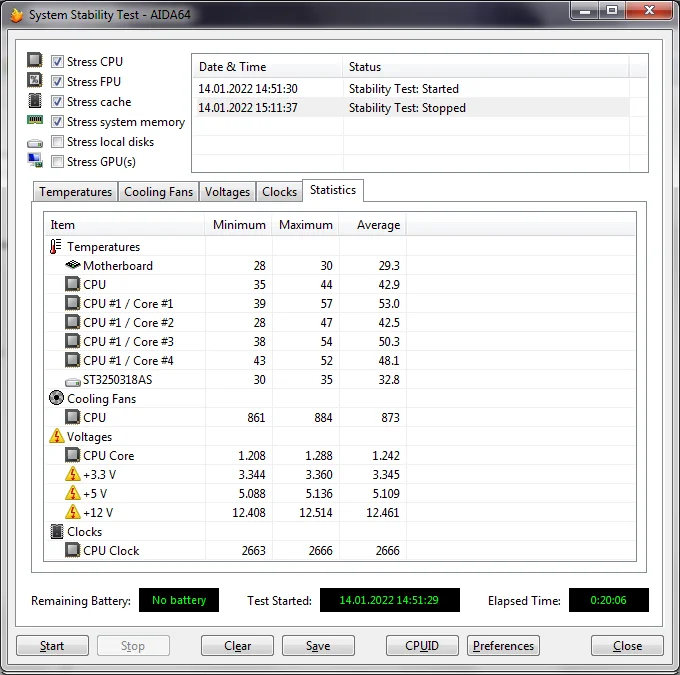Click the Start button

pos(52,646)
